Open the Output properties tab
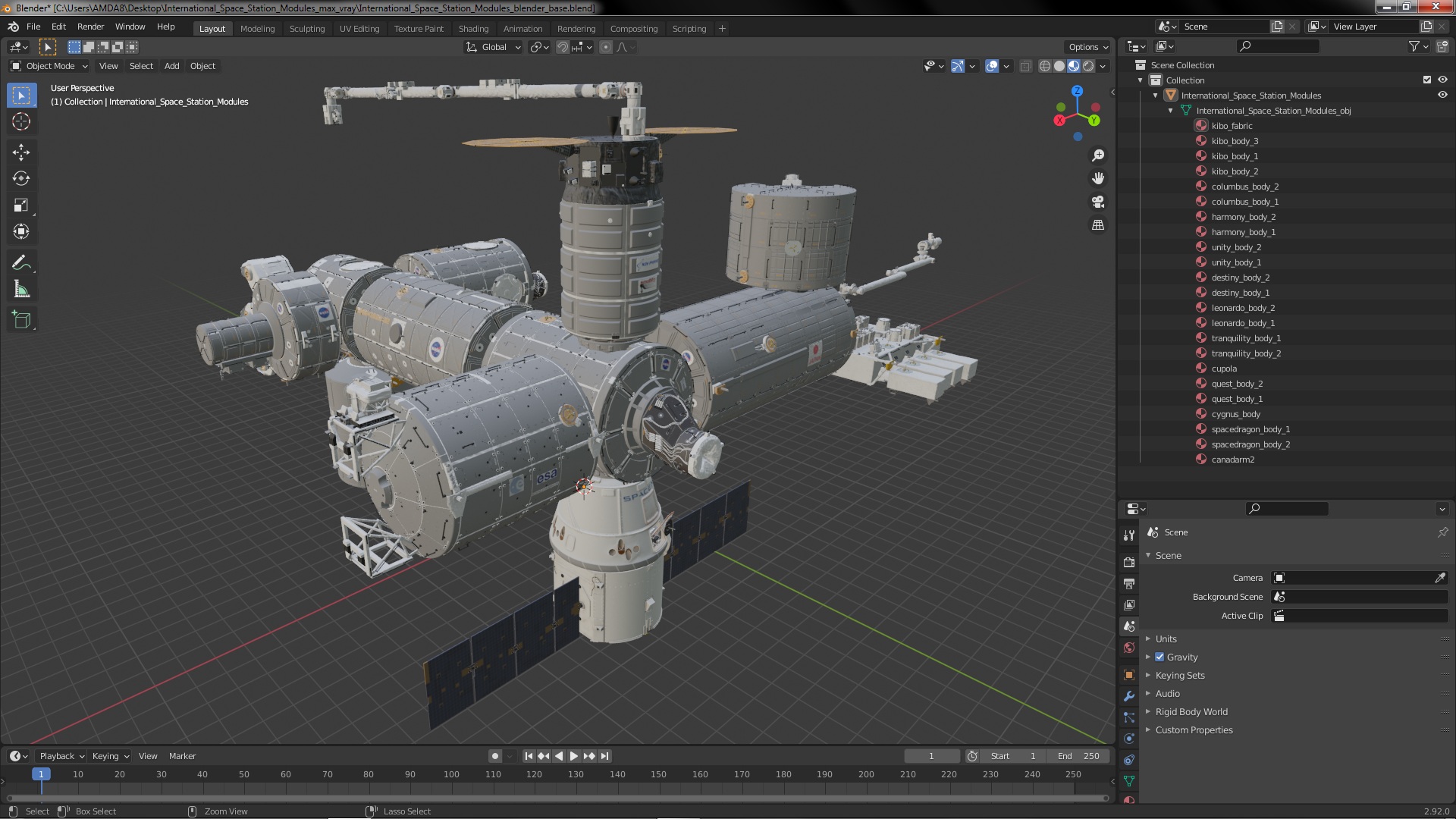 click(x=1128, y=583)
